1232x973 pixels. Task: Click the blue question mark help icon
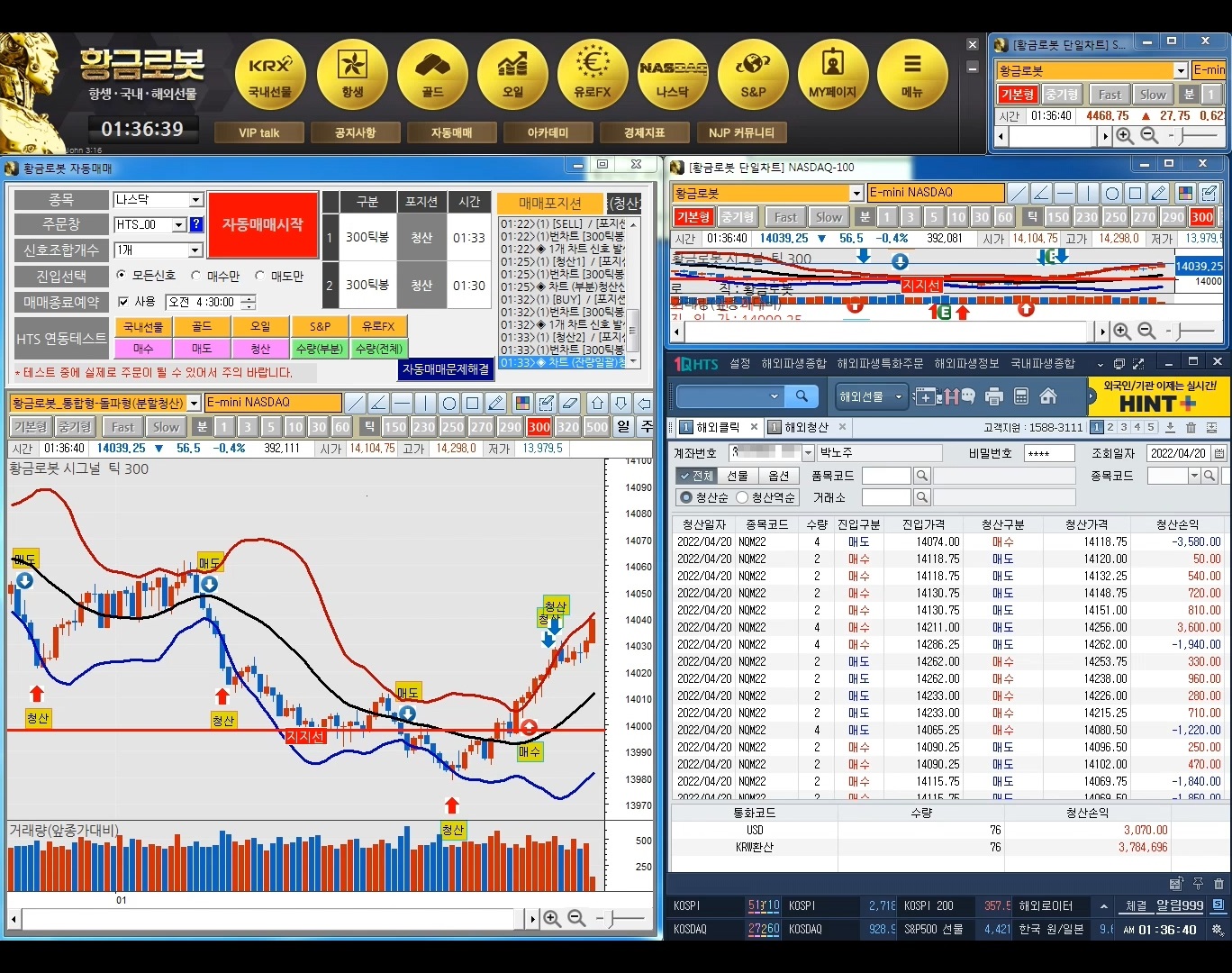[196, 224]
